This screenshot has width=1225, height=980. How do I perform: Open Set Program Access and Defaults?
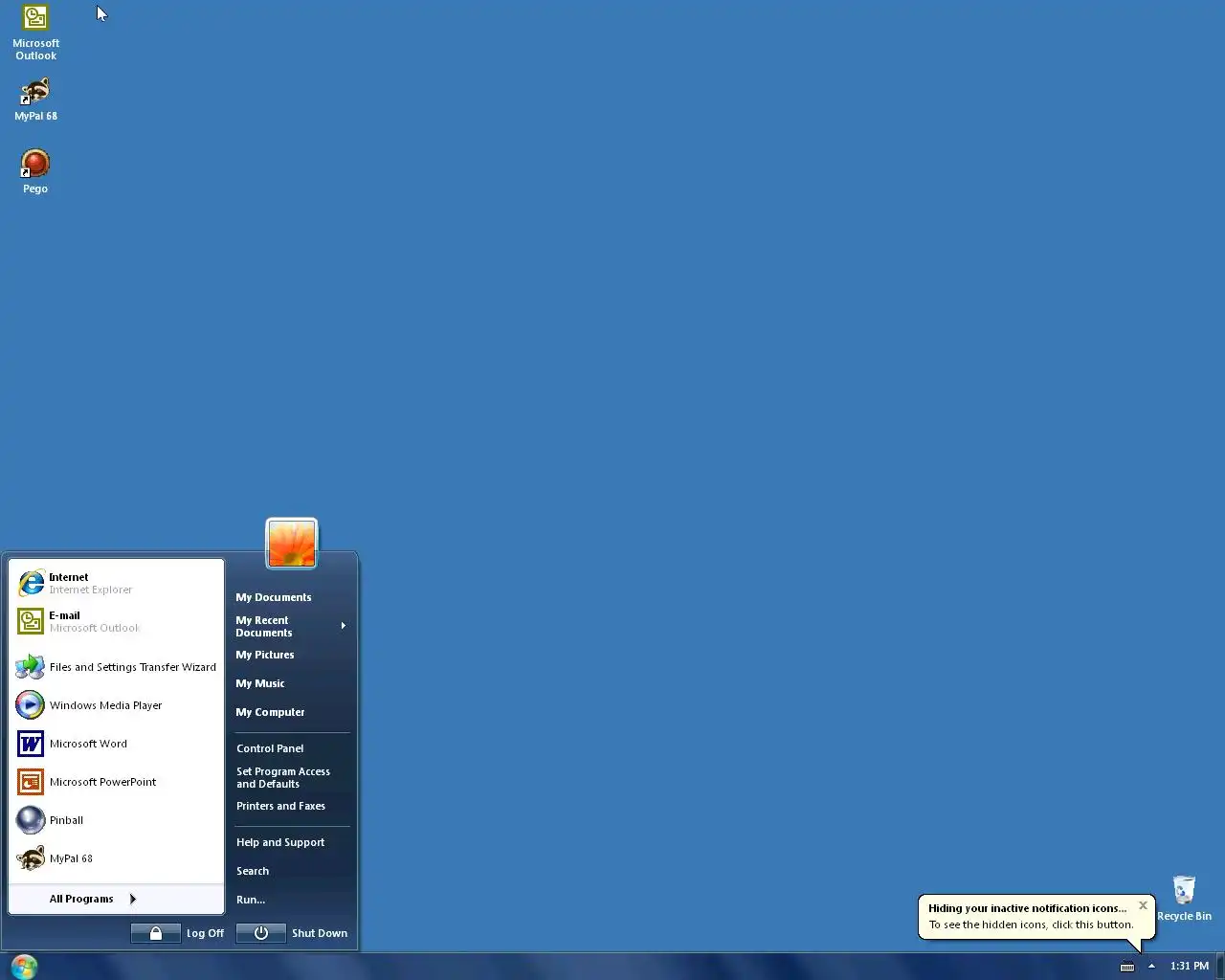click(283, 777)
